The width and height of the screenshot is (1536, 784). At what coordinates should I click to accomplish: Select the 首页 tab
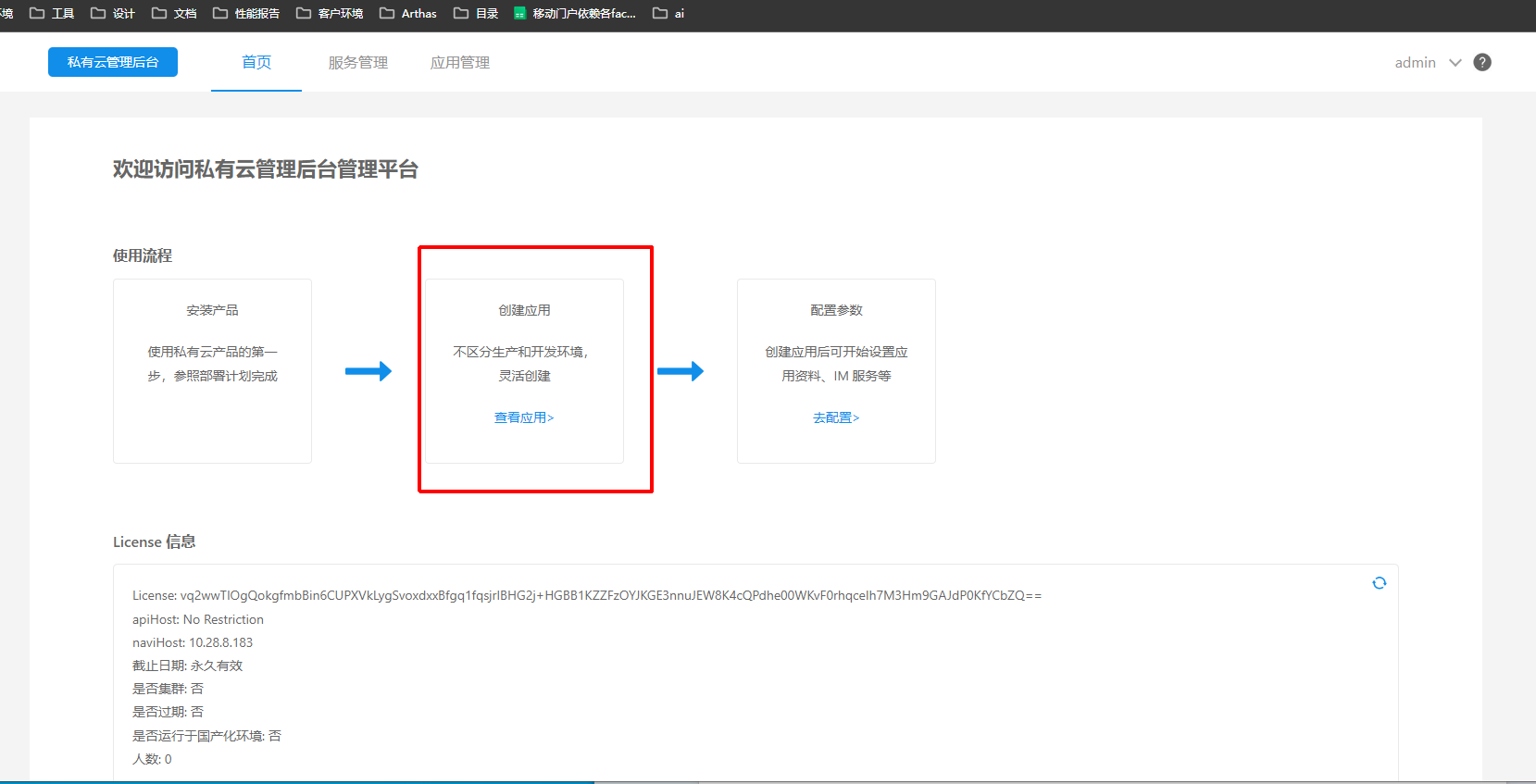(x=256, y=62)
